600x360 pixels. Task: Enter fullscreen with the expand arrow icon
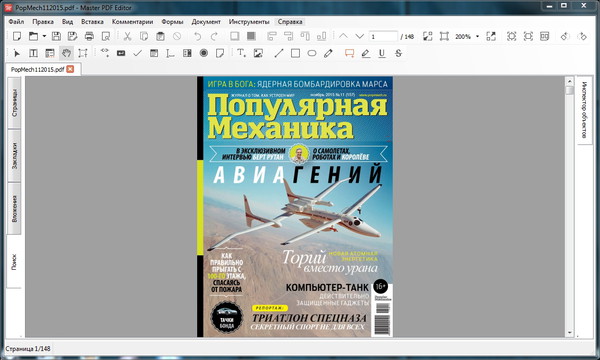[491, 36]
